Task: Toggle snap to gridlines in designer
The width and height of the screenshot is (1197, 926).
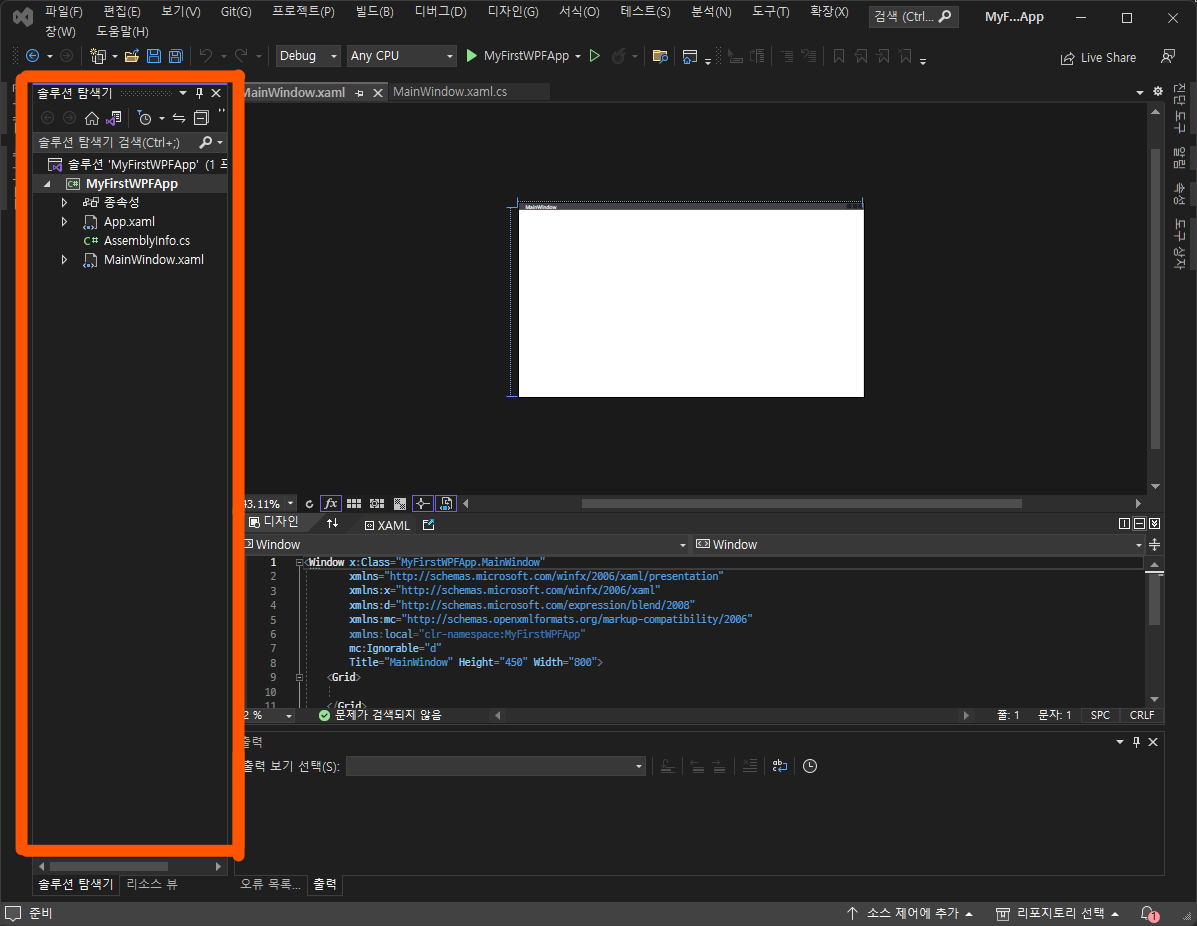Action: pos(377,504)
